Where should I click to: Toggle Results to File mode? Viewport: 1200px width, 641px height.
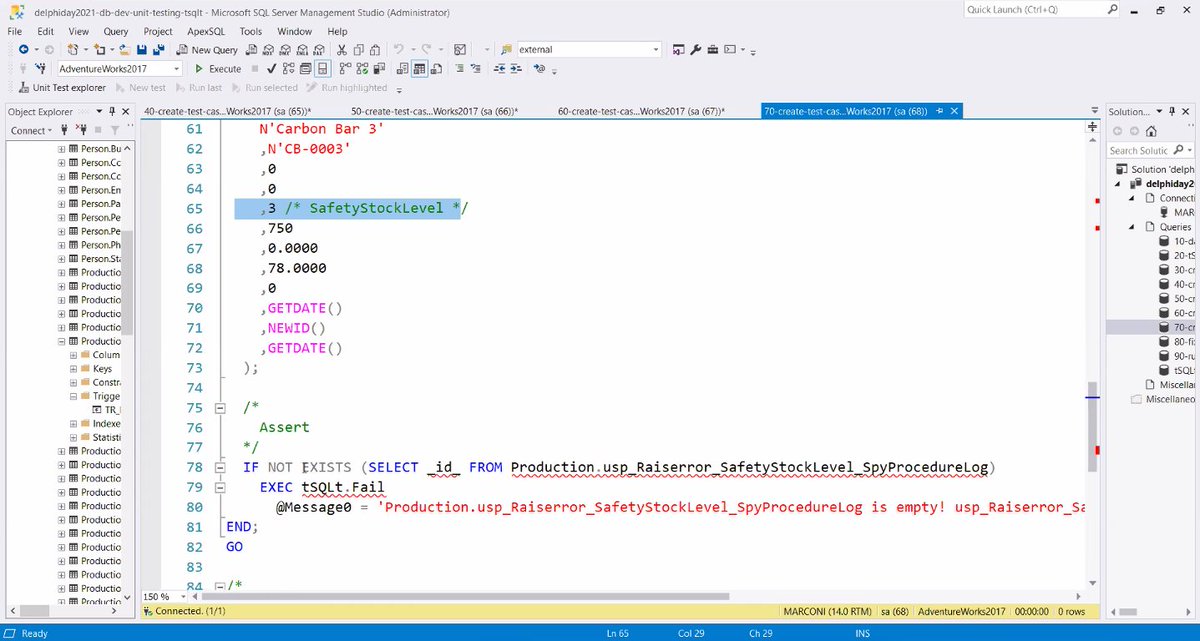coord(436,69)
